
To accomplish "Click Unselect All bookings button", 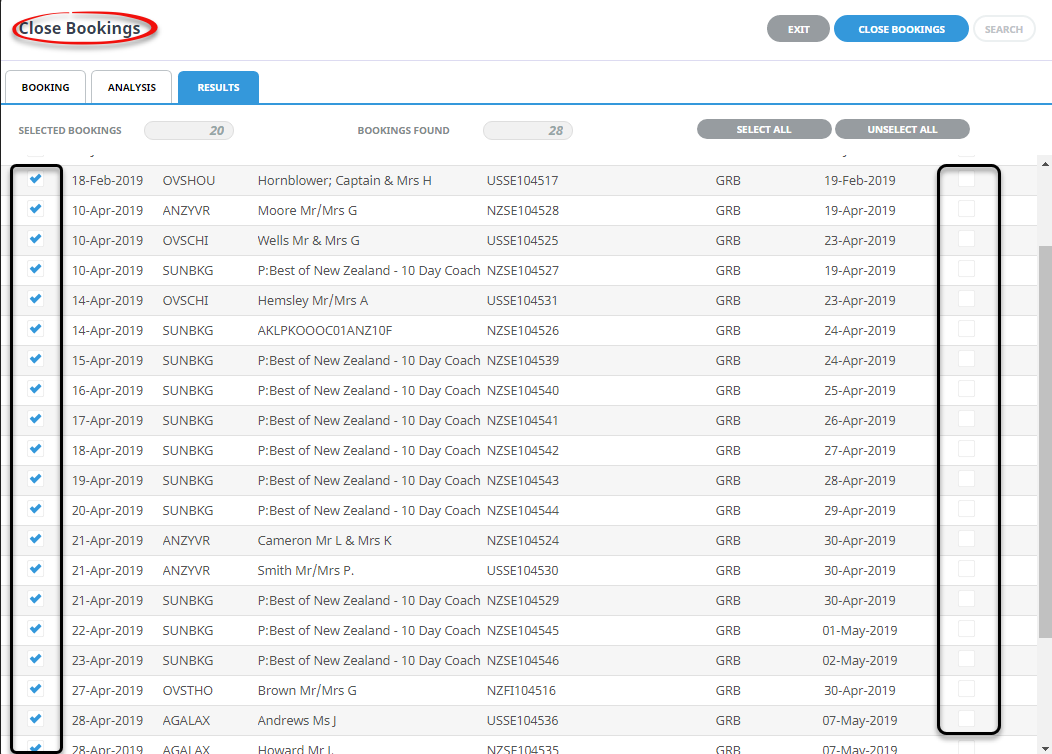I will click(x=902, y=130).
